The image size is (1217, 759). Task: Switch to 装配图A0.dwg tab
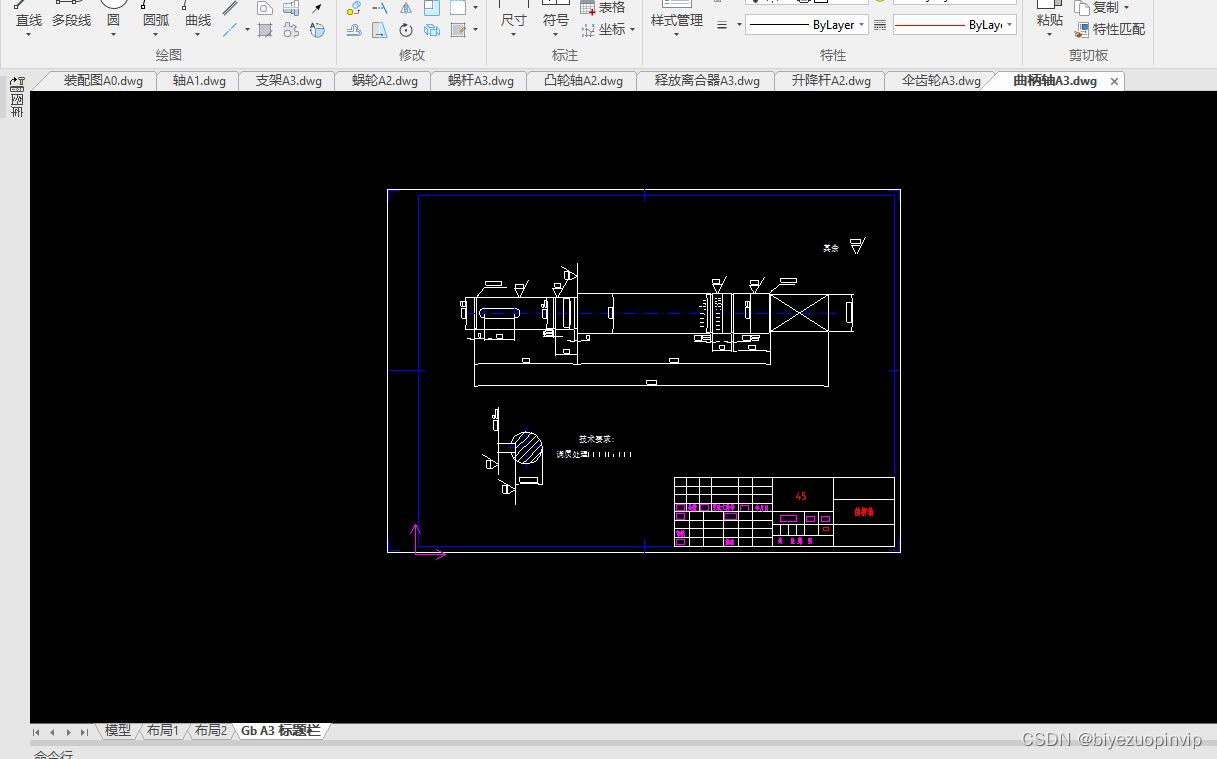pyautogui.click(x=103, y=81)
